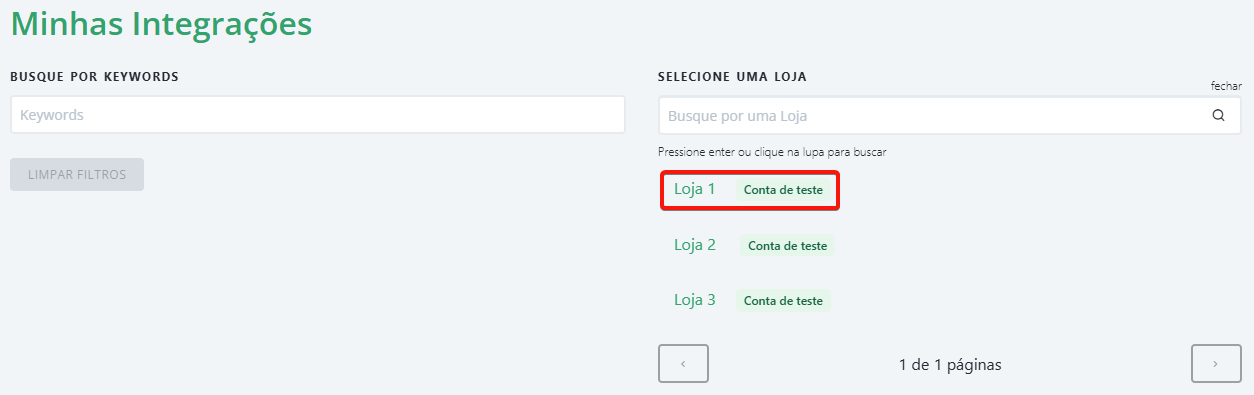Close the store selector via fechar
Viewport: 1254px width, 395px height.
click(1226, 86)
